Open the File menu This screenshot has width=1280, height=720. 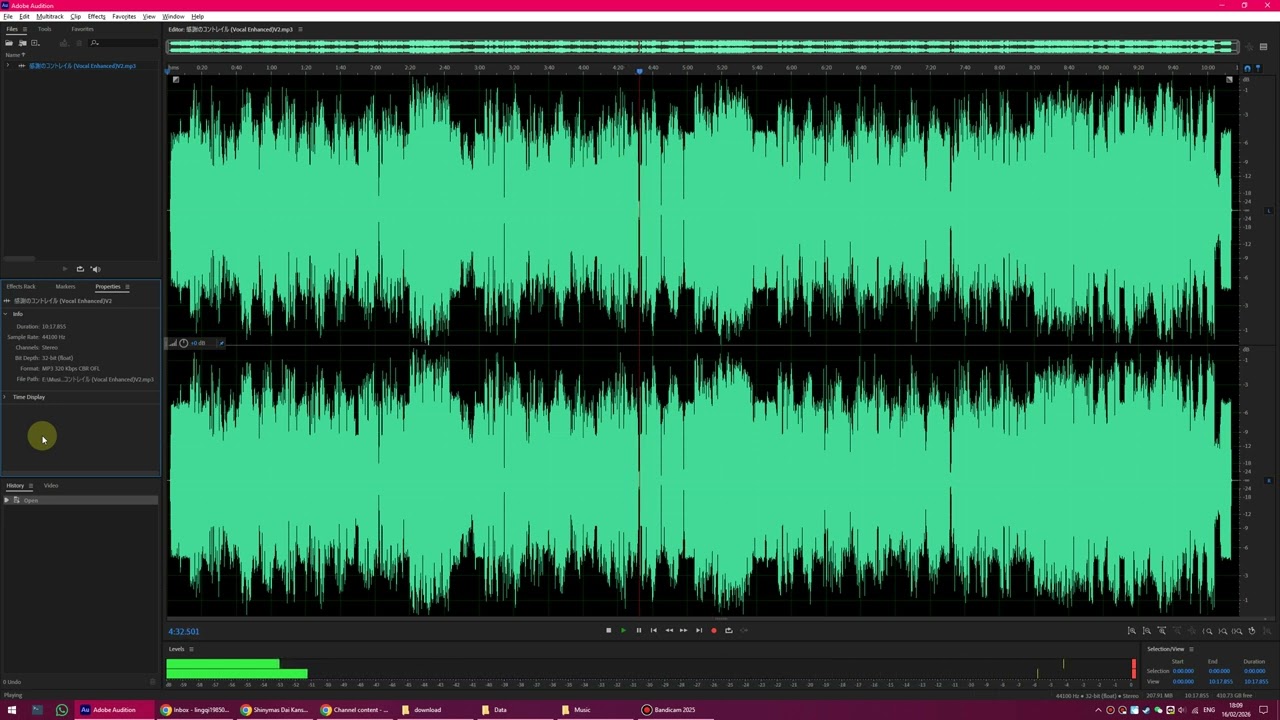(x=8, y=17)
